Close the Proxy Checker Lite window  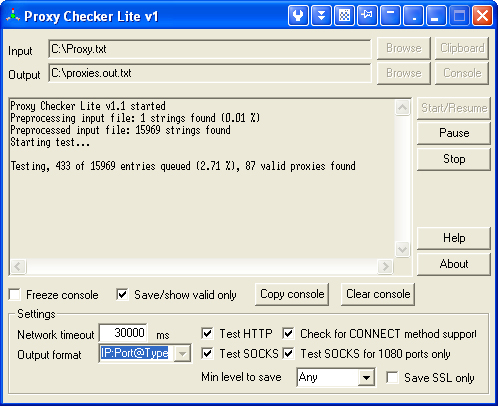[482, 15]
